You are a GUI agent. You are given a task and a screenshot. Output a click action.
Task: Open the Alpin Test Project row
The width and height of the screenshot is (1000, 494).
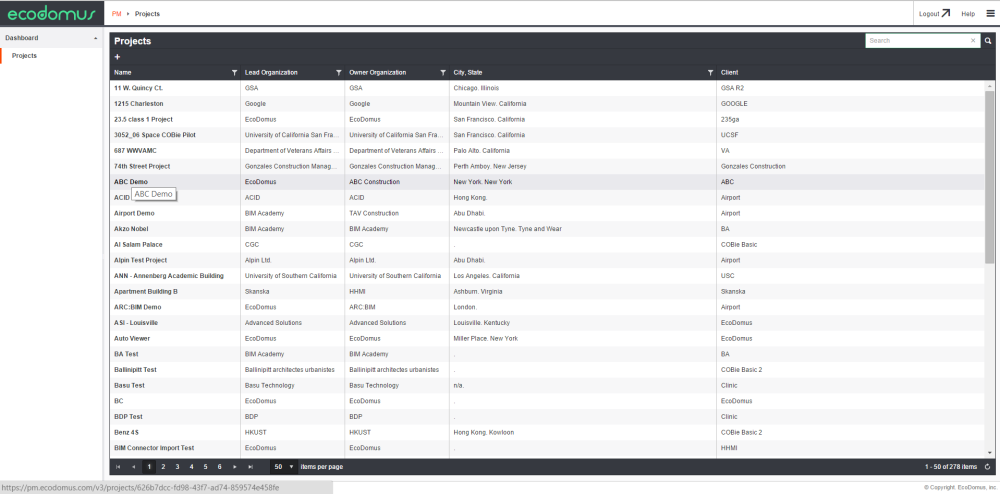[140, 260]
